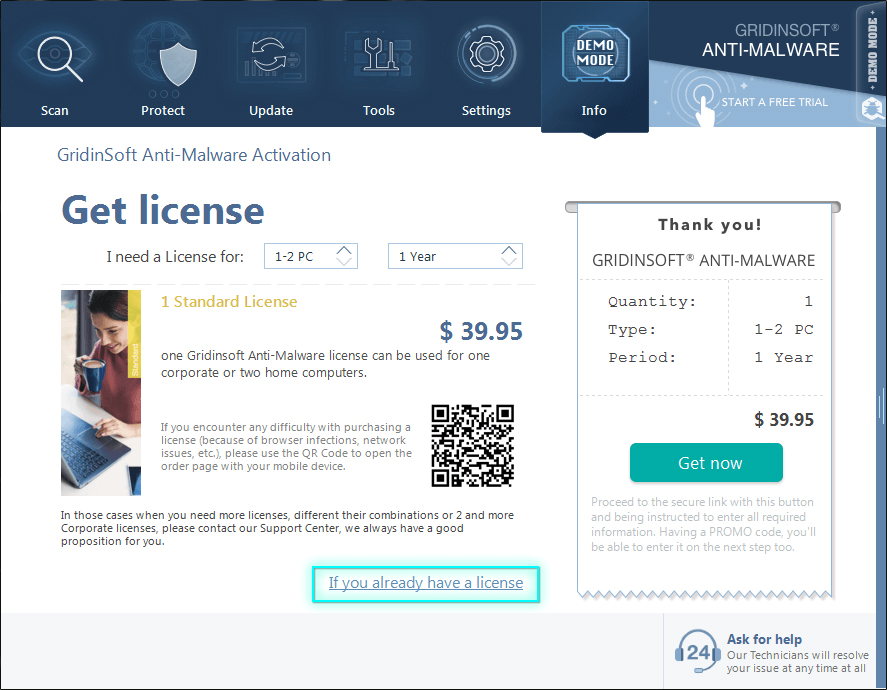Screen dimensions: 887x690
Task: Click the Standard license product thumbnail
Action: pyautogui.click(x=101, y=392)
